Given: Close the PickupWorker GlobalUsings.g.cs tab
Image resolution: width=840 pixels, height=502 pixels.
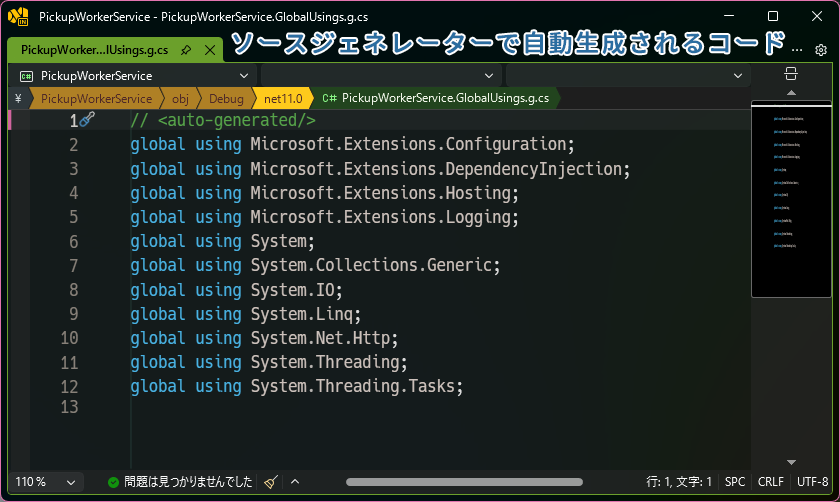Looking at the screenshot, I should click(211, 50).
